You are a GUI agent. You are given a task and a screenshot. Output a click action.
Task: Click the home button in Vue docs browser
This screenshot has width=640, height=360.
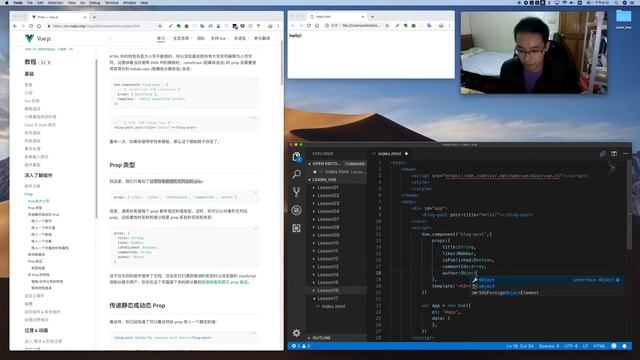pyautogui.click(x=39, y=26)
